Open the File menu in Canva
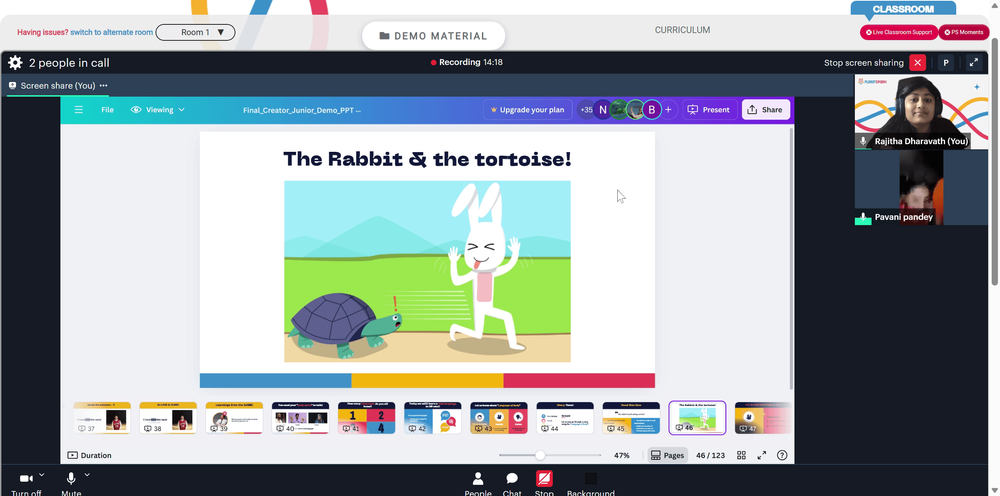Screen dimensions: 1000x496 [107, 110]
